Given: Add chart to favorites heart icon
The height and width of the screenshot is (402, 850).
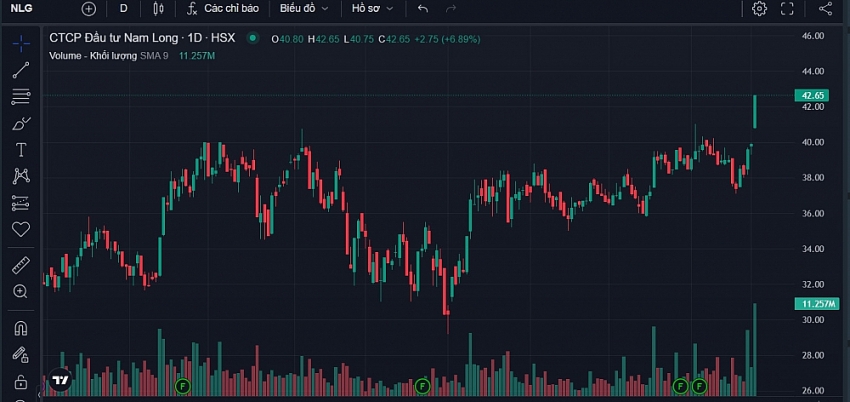Looking at the screenshot, I should coord(21,229).
